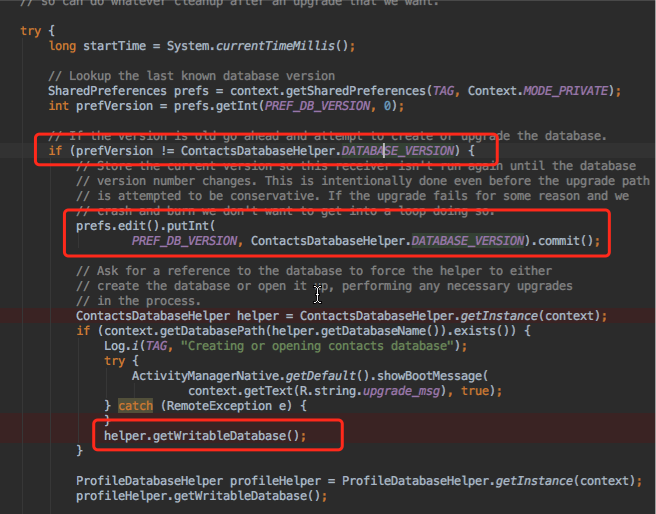This screenshot has height=514, width=656.
Task: Click the inner 'try {' inside the if block
Action: (121, 361)
